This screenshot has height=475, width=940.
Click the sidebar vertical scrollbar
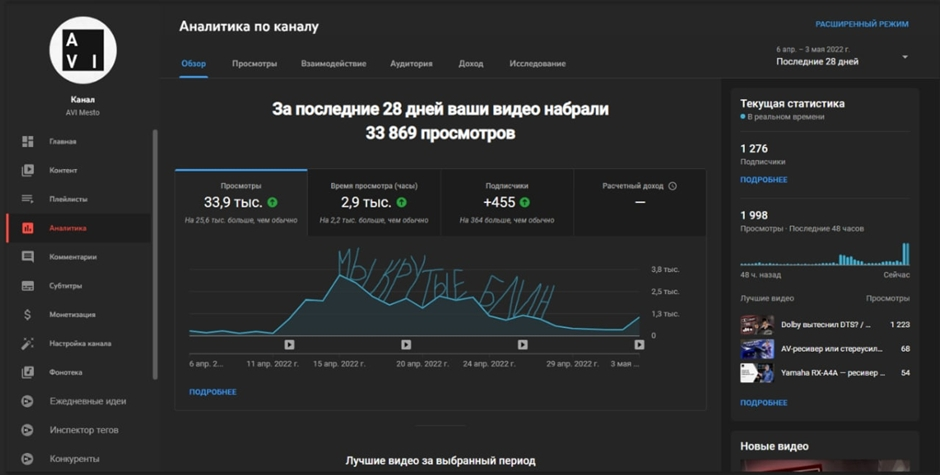pyautogui.click(x=155, y=254)
